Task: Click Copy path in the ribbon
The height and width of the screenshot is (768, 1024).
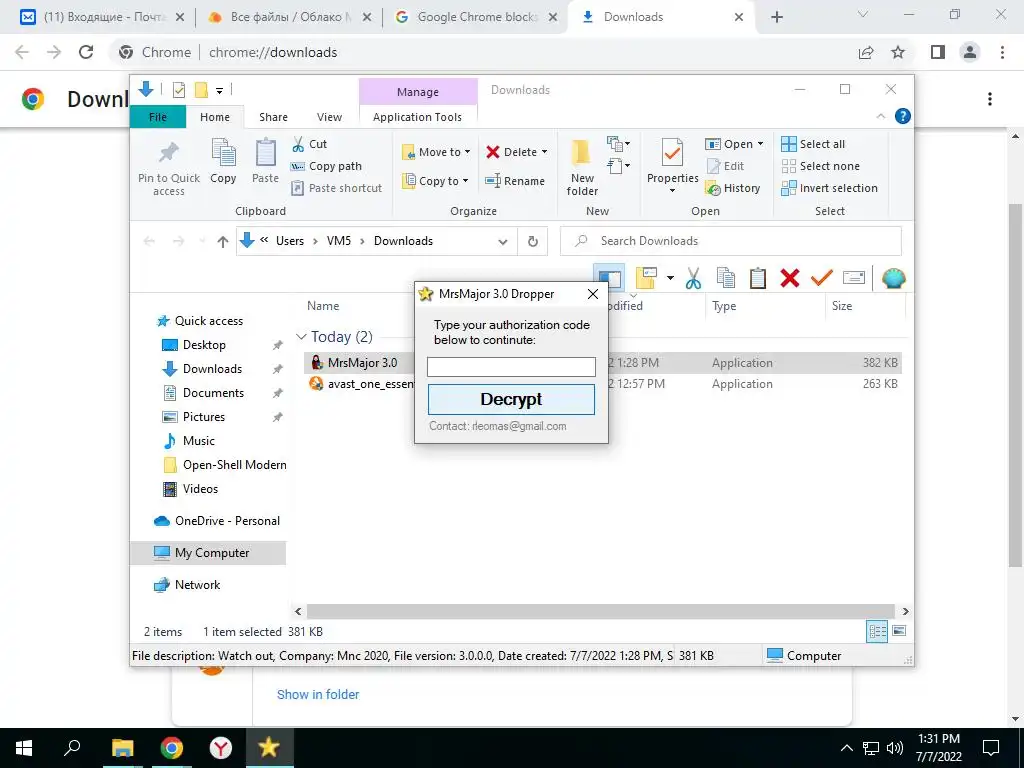Action: click(326, 166)
